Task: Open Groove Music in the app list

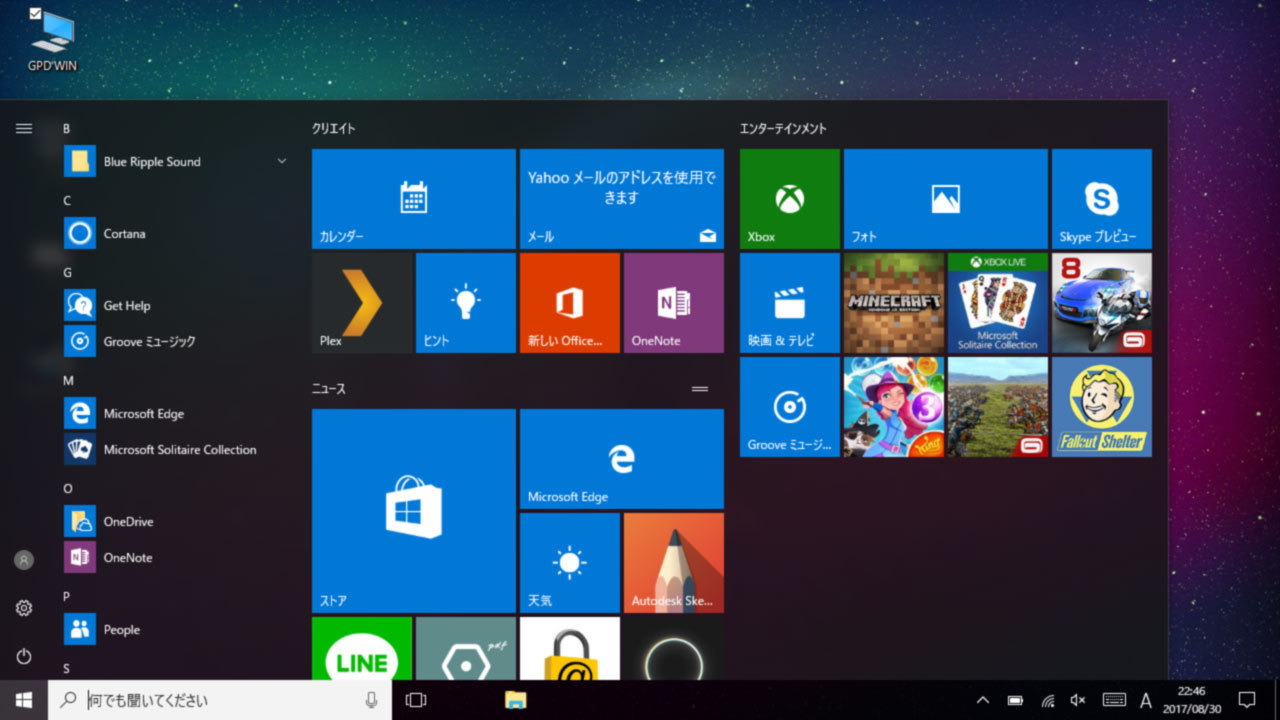Action: [x=177, y=341]
